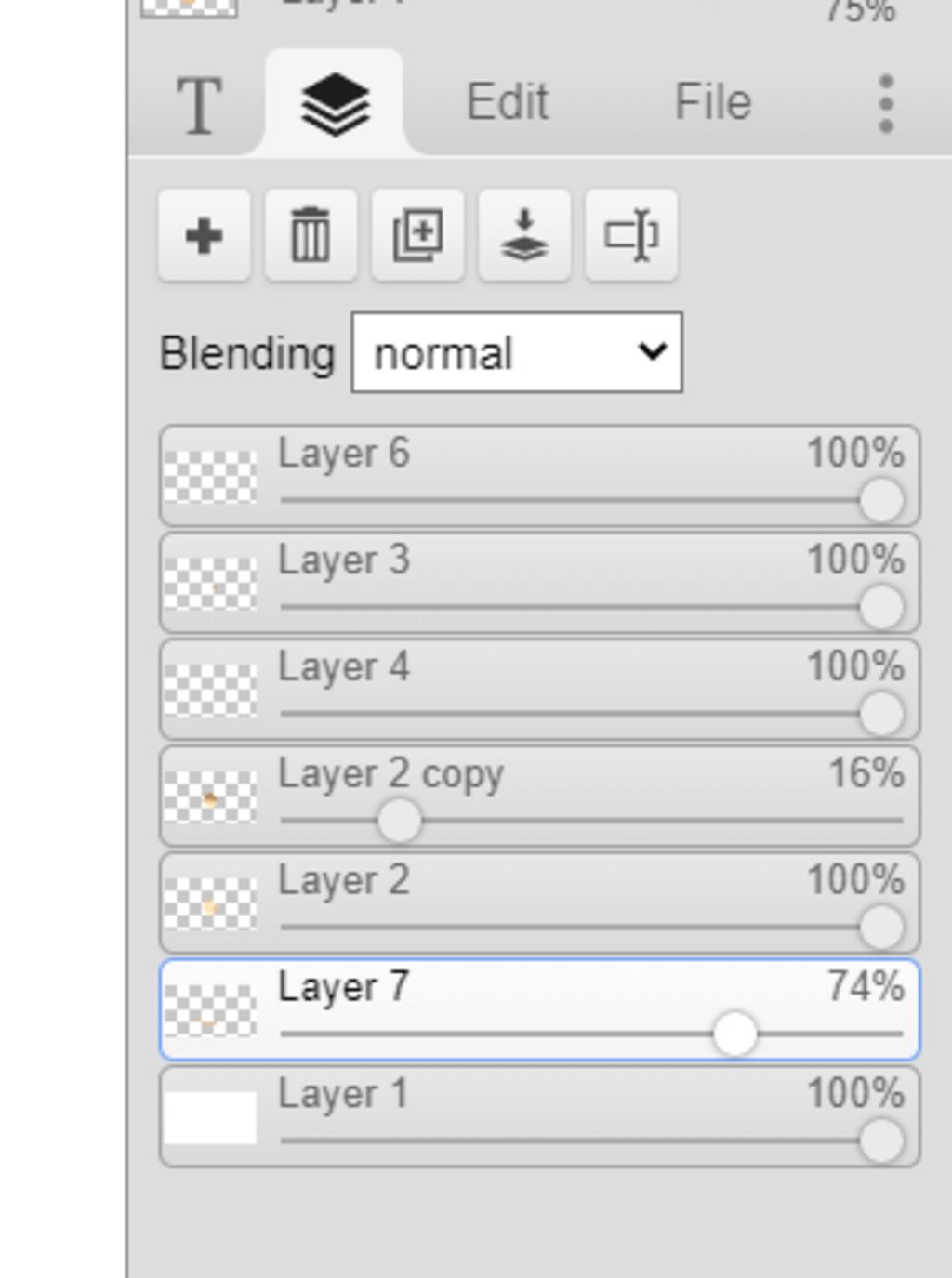The height and width of the screenshot is (1278, 952).
Task: Open the File tab
Action: coord(712,101)
